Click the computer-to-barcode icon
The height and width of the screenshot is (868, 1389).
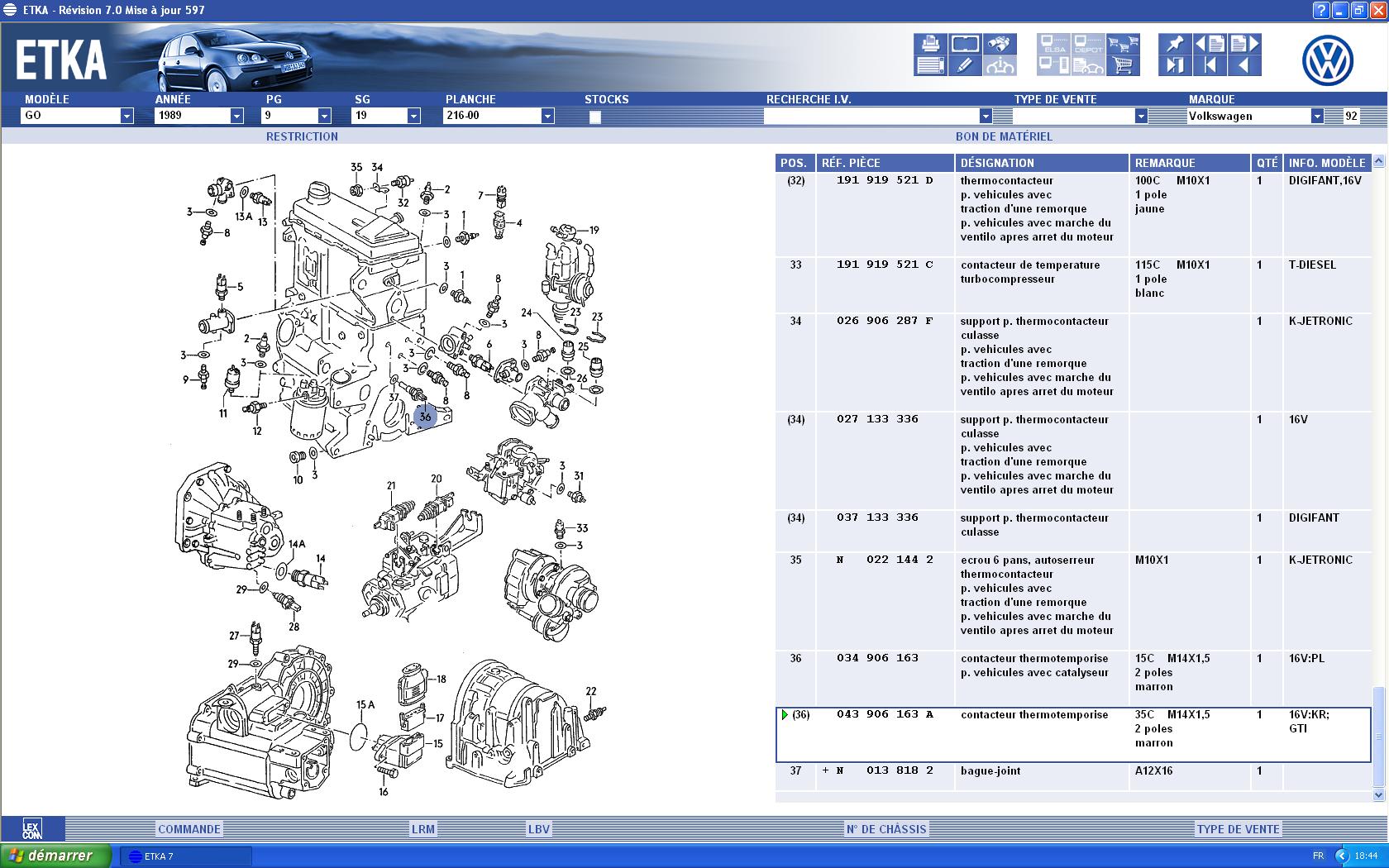coord(1054,65)
